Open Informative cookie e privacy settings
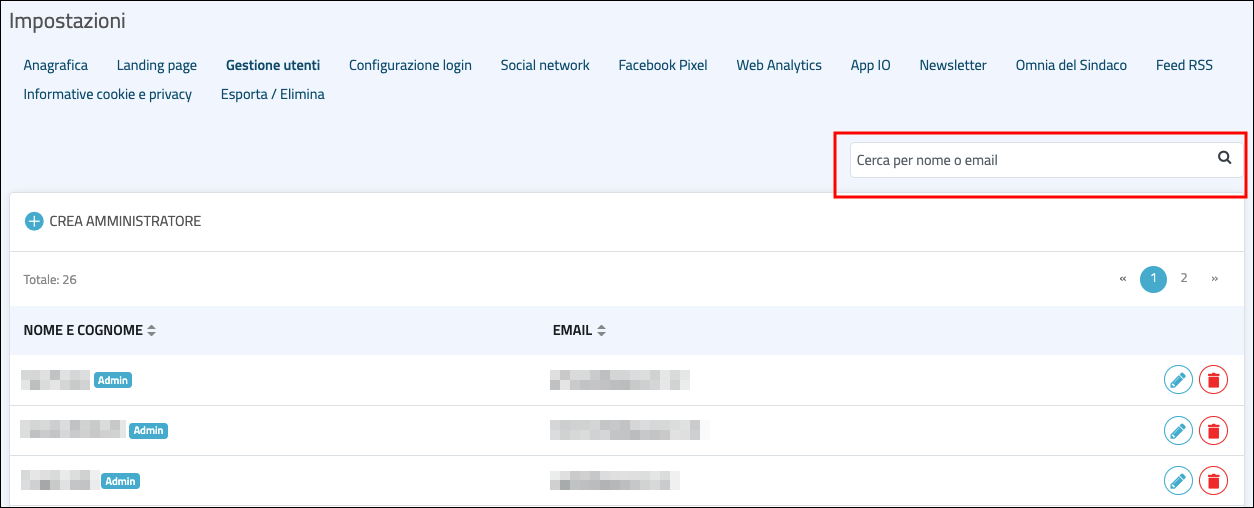 point(108,94)
